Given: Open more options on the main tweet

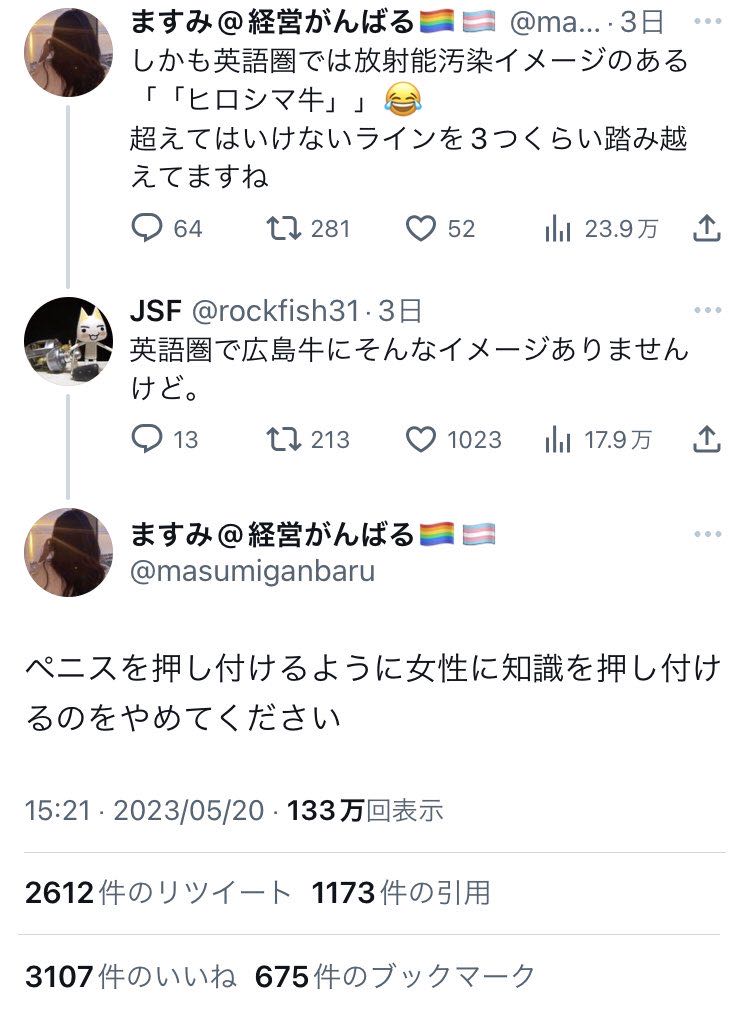Looking at the screenshot, I should click(x=706, y=535).
